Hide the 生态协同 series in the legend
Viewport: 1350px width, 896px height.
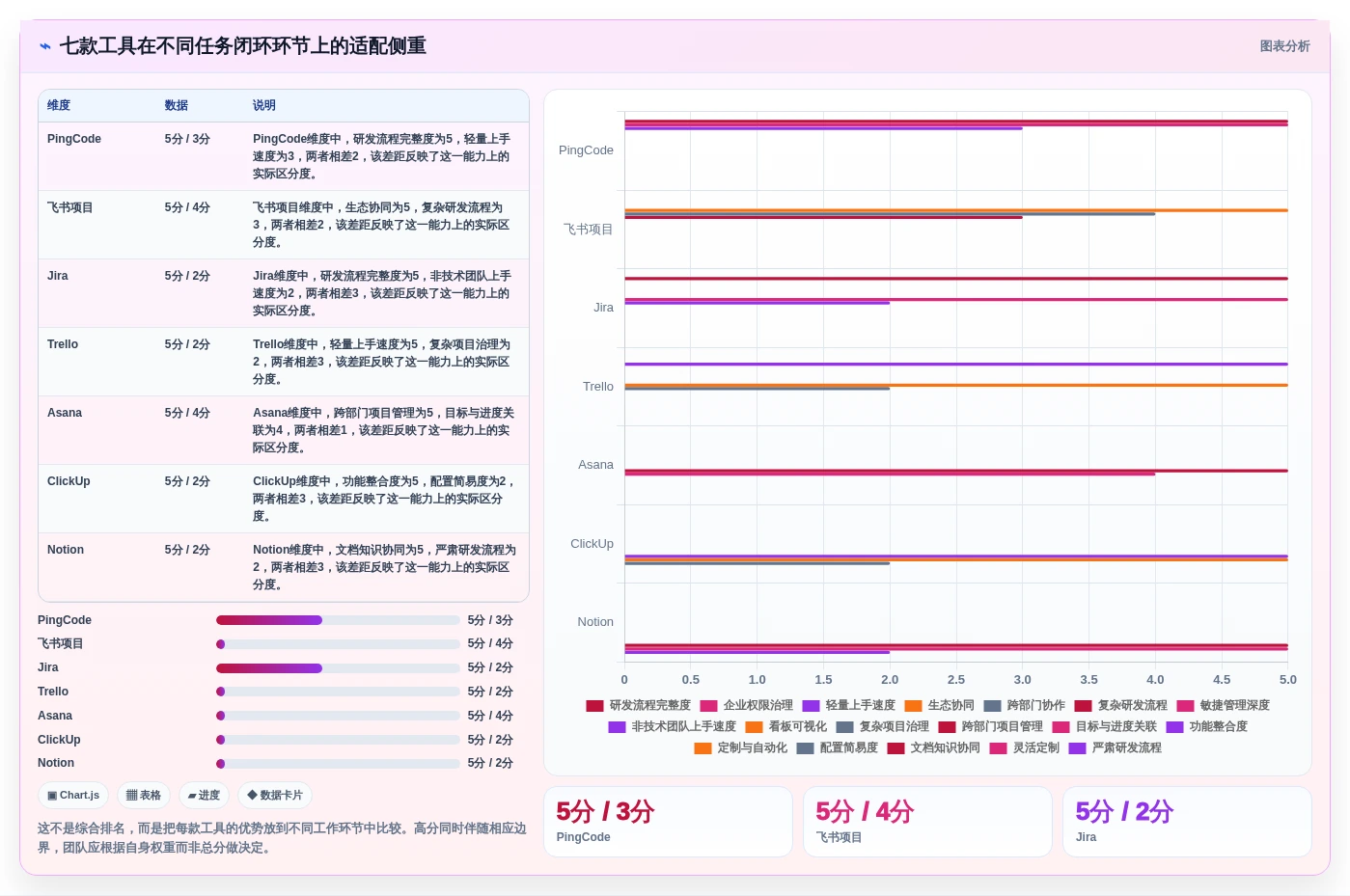(939, 706)
